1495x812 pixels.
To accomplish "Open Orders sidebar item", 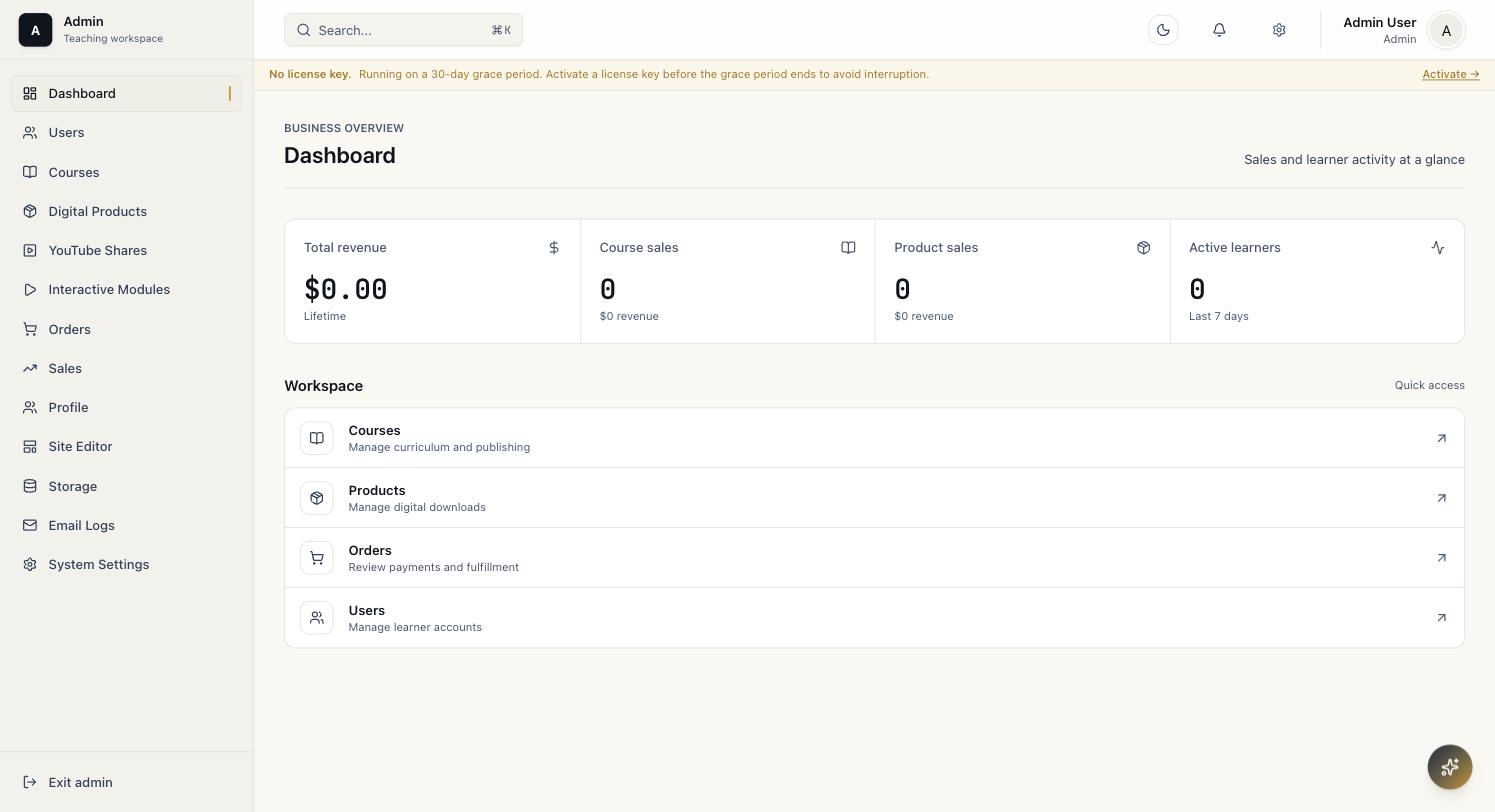I will pyautogui.click(x=127, y=329).
